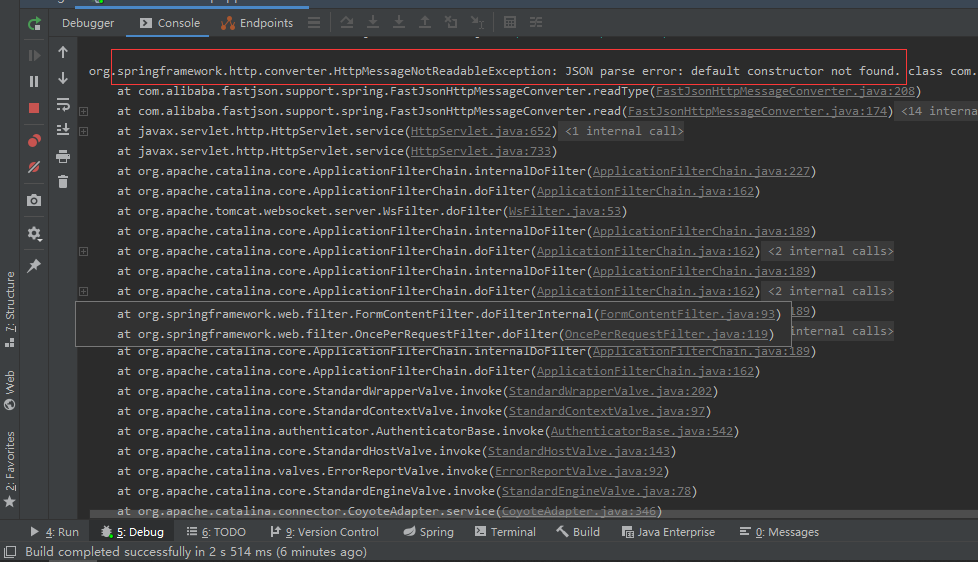978x562 pixels.
Task: Open Version Control tool window
Action: [324, 532]
